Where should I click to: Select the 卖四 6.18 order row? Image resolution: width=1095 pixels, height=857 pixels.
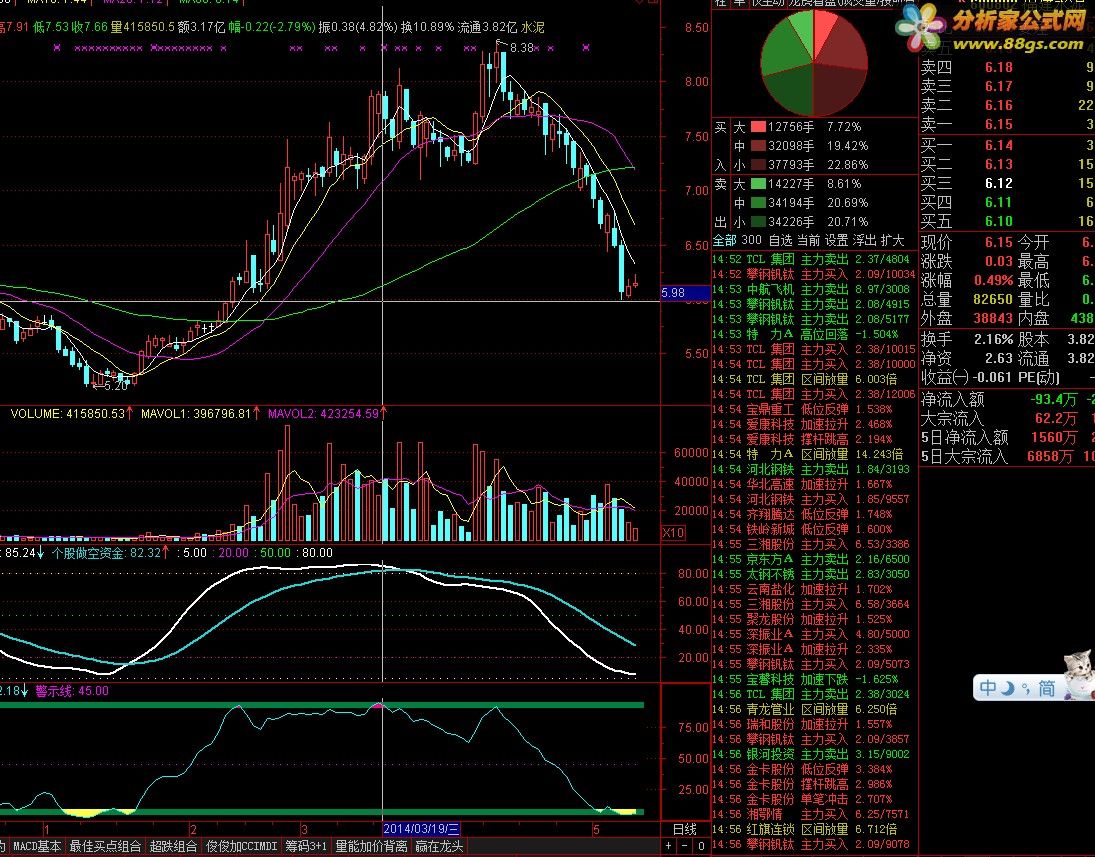pyautogui.click(x=1007, y=67)
